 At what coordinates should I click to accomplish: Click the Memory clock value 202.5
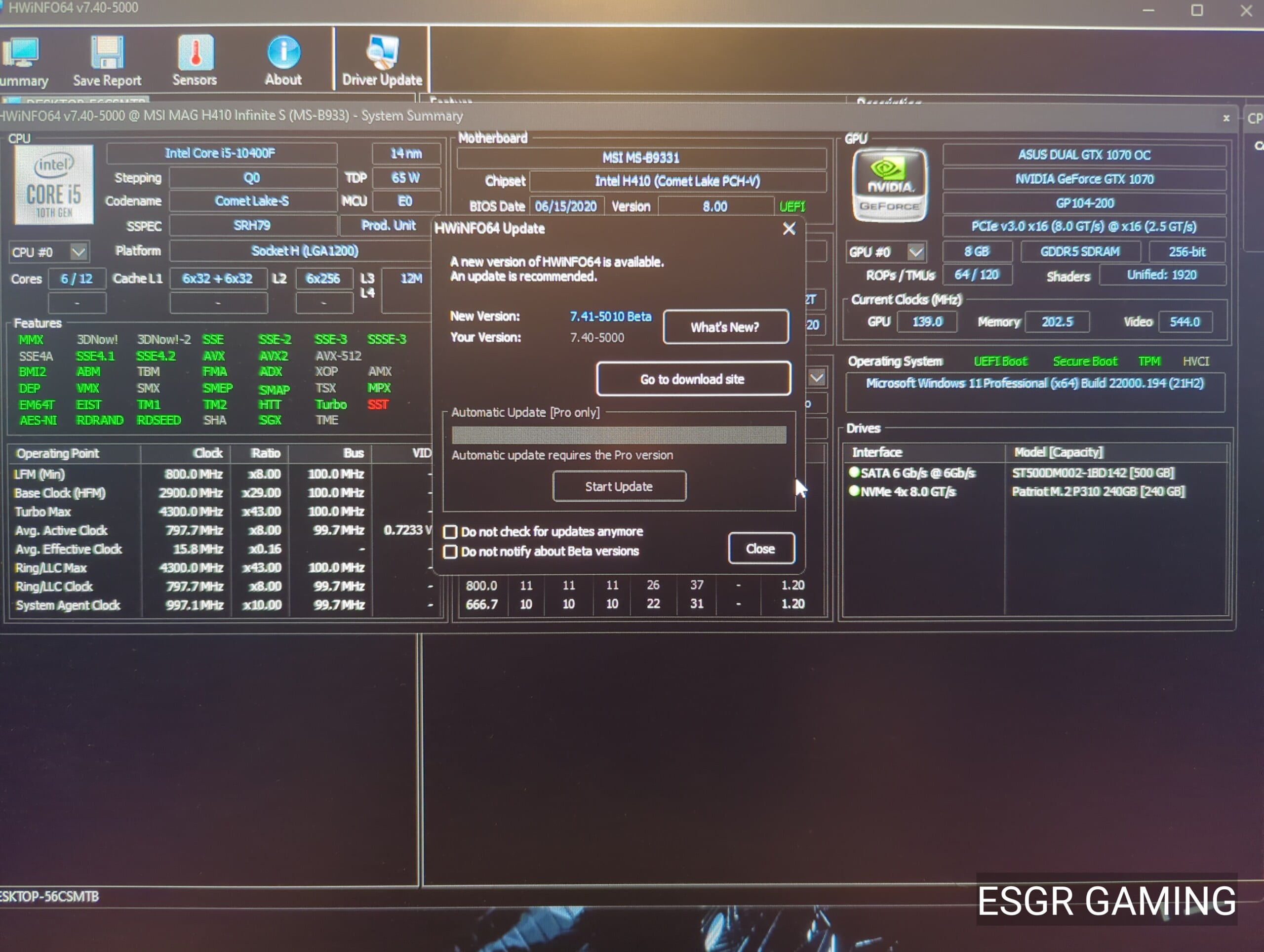tap(1057, 322)
